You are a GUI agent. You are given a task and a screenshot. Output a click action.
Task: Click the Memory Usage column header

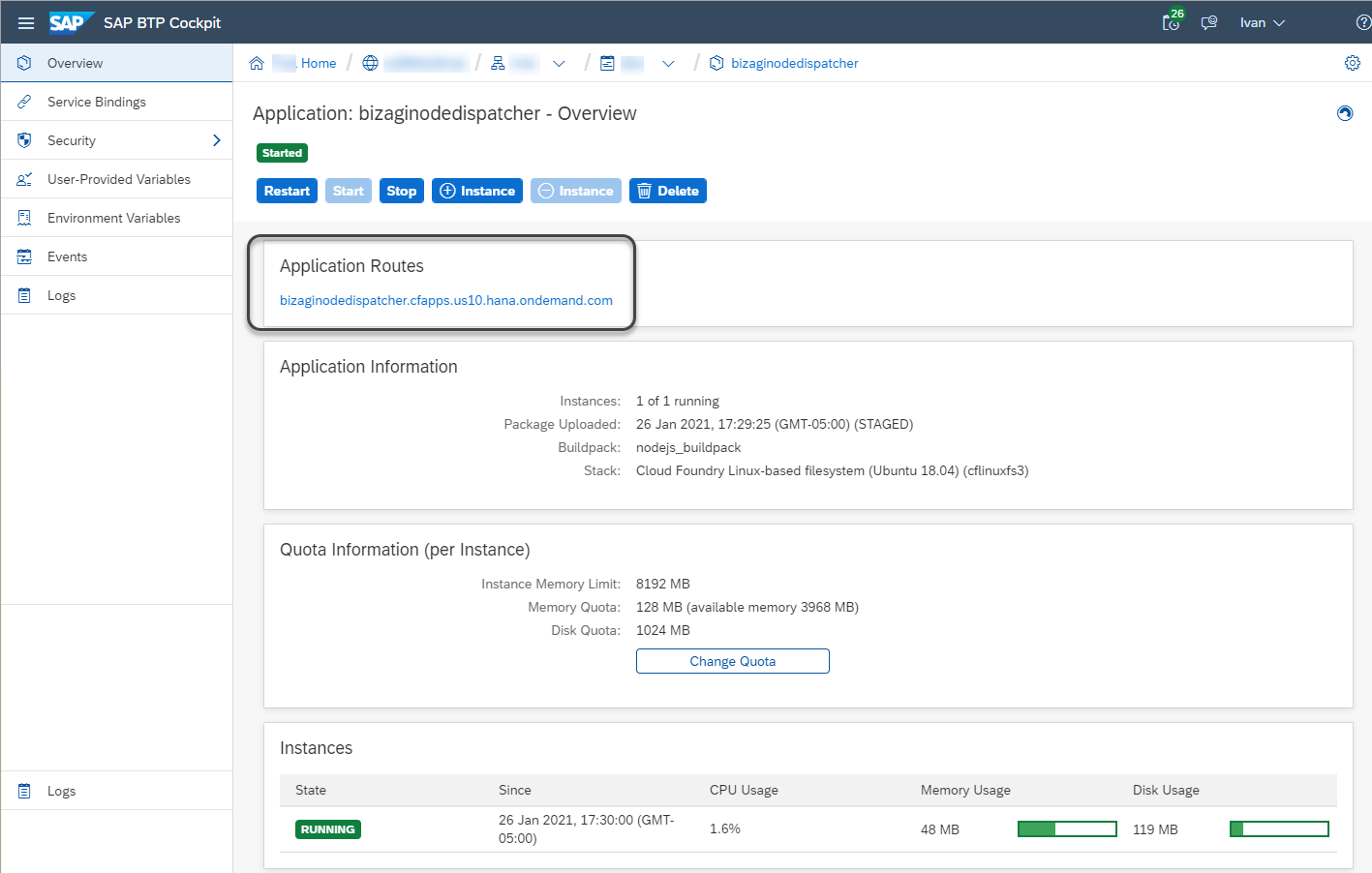pyautogui.click(x=965, y=790)
